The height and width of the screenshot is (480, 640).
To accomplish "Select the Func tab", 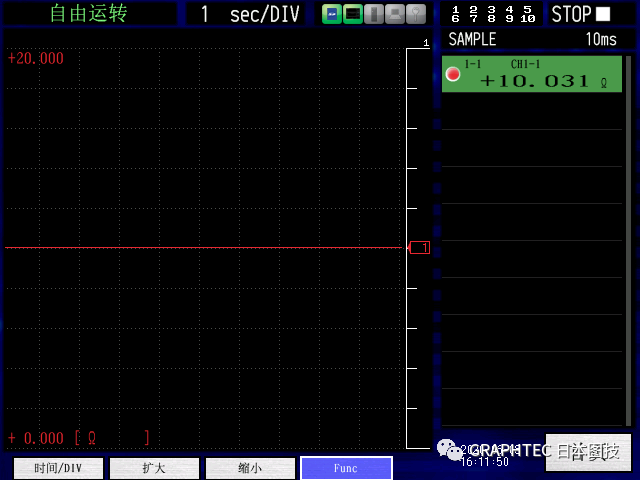I will pos(346,468).
